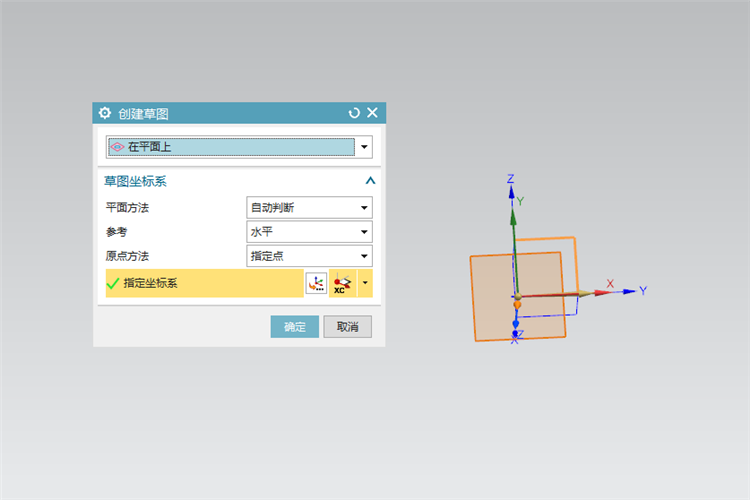
Task: Reset the 创建草图 dialog
Action: (x=354, y=113)
